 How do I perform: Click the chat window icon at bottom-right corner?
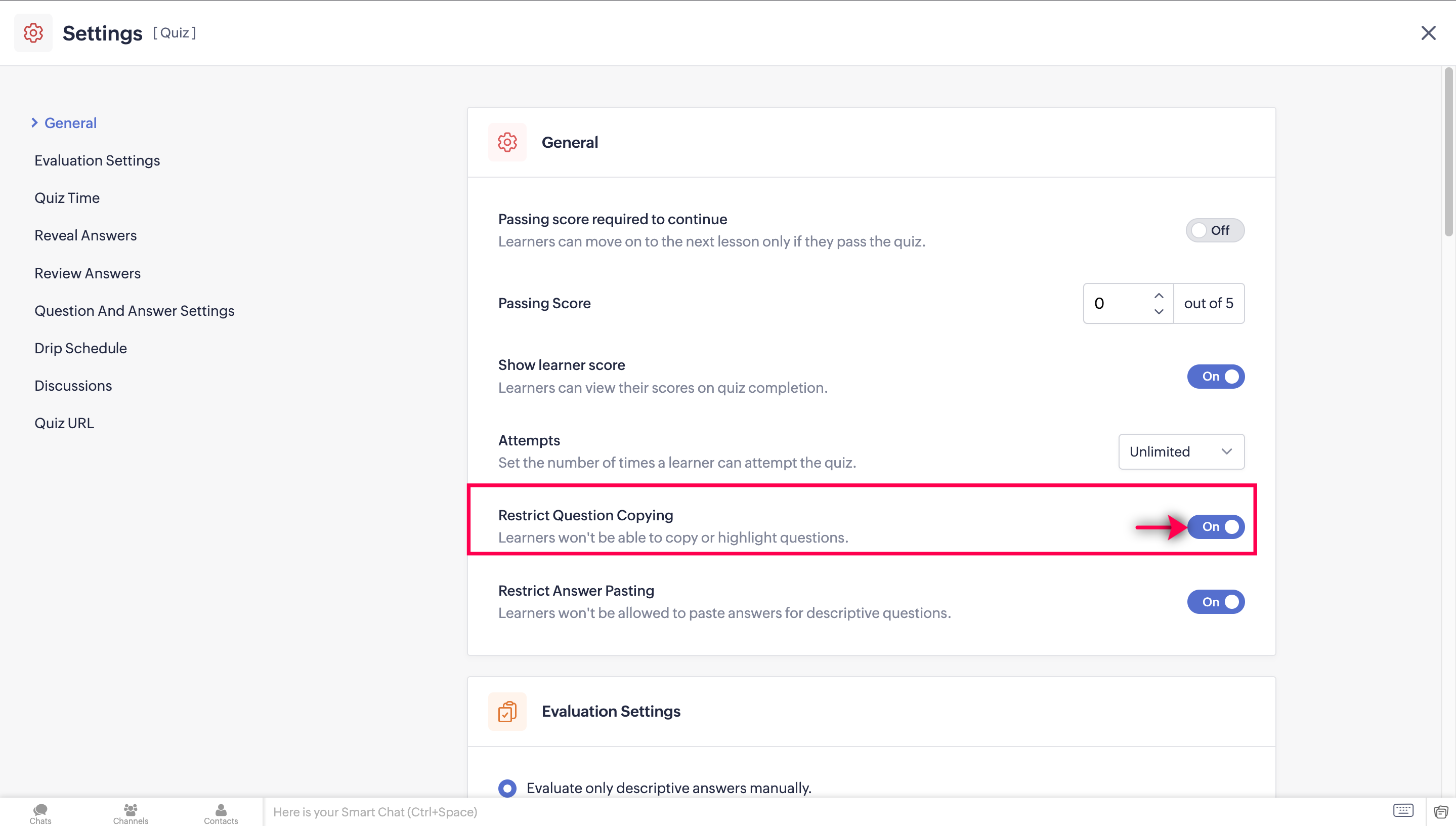coord(1441,812)
